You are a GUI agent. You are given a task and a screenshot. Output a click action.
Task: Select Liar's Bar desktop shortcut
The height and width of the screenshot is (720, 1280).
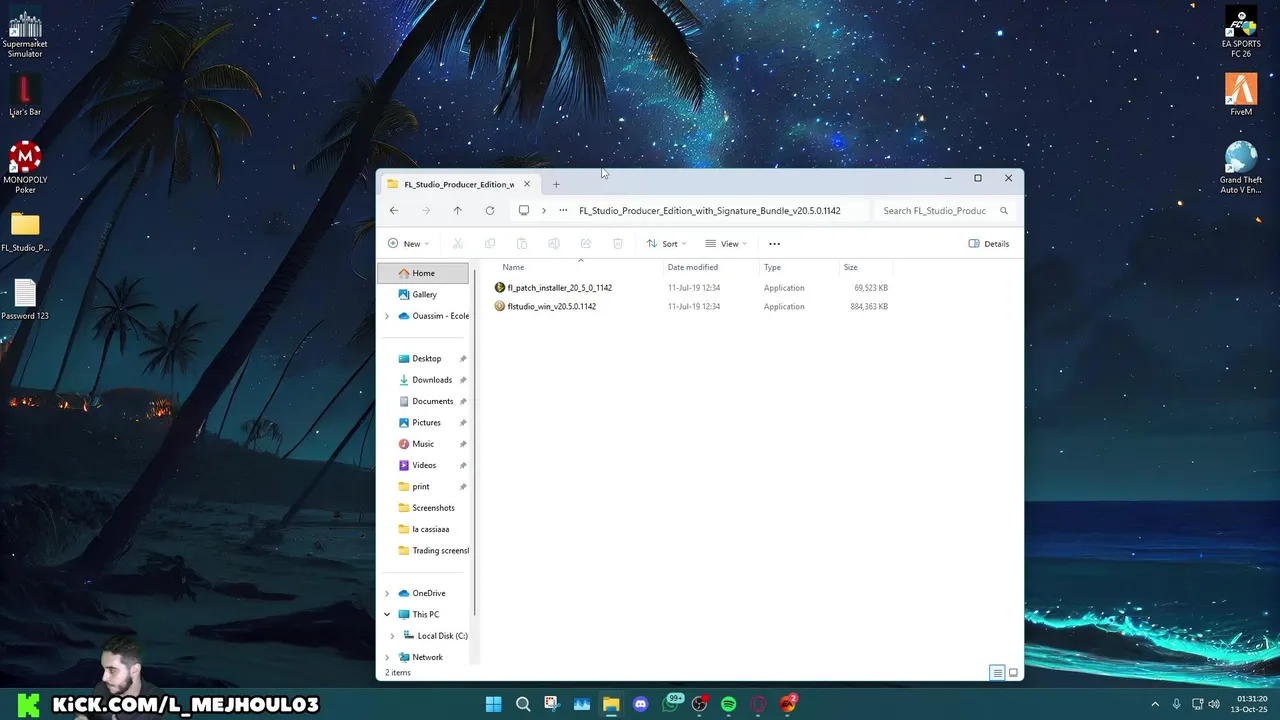point(25,97)
